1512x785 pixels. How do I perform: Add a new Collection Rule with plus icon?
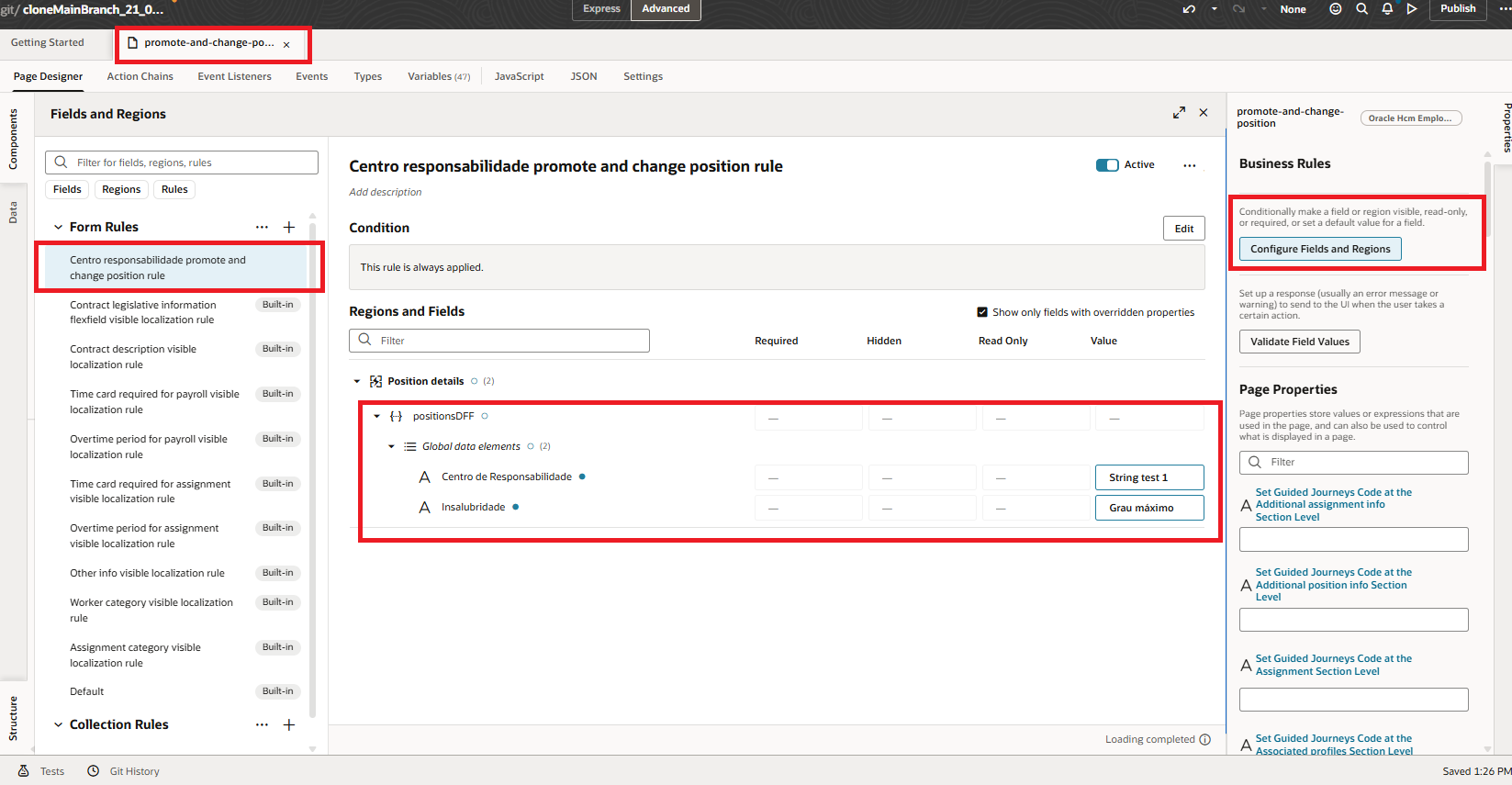pyautogui.click(x=289, y=724)
